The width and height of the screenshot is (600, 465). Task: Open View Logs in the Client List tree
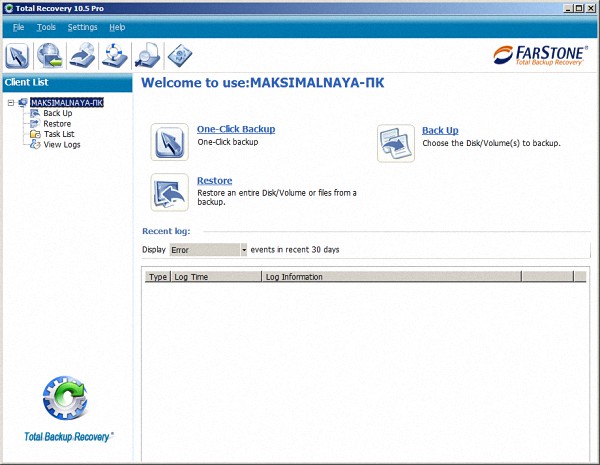tap(61, 145)
